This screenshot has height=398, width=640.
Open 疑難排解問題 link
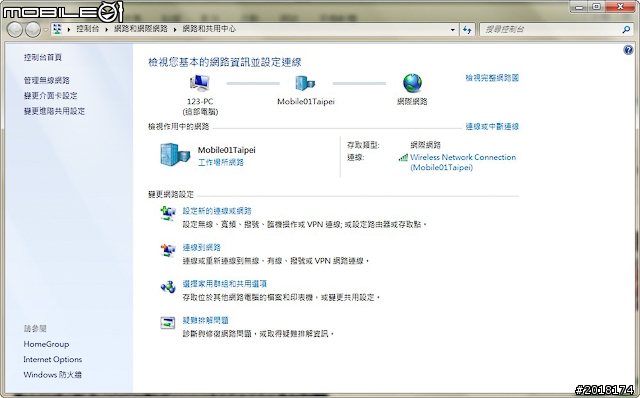[205, 321]
